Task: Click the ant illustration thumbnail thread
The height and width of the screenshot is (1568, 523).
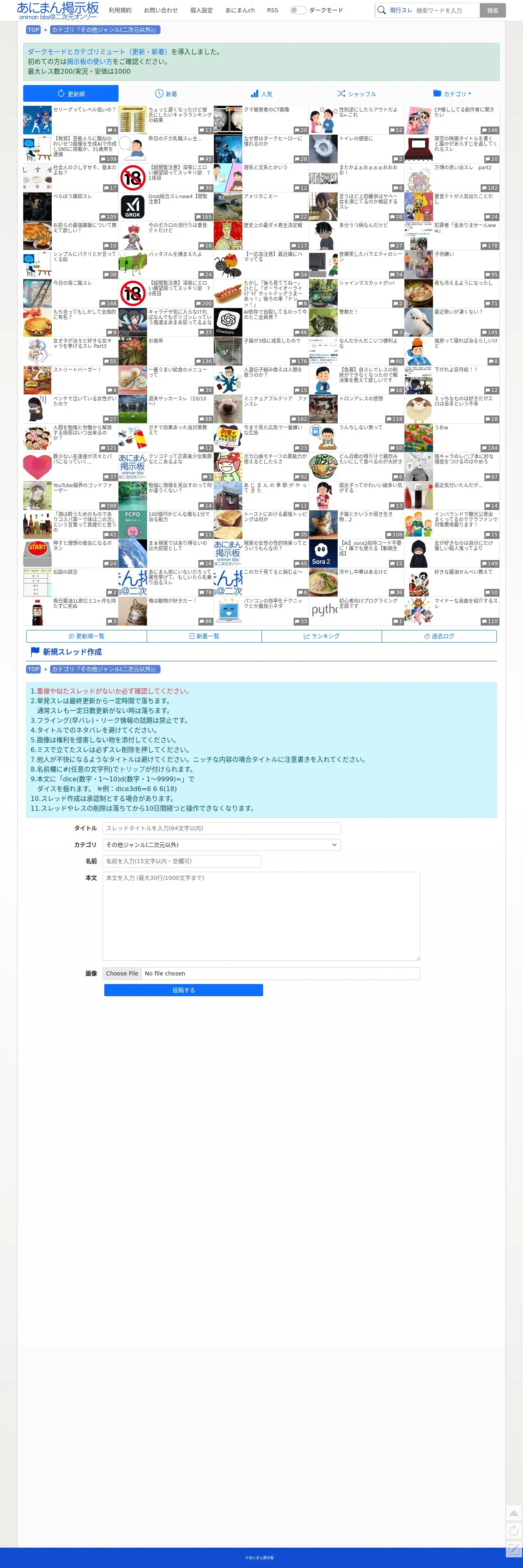Action: click(228, 265)
